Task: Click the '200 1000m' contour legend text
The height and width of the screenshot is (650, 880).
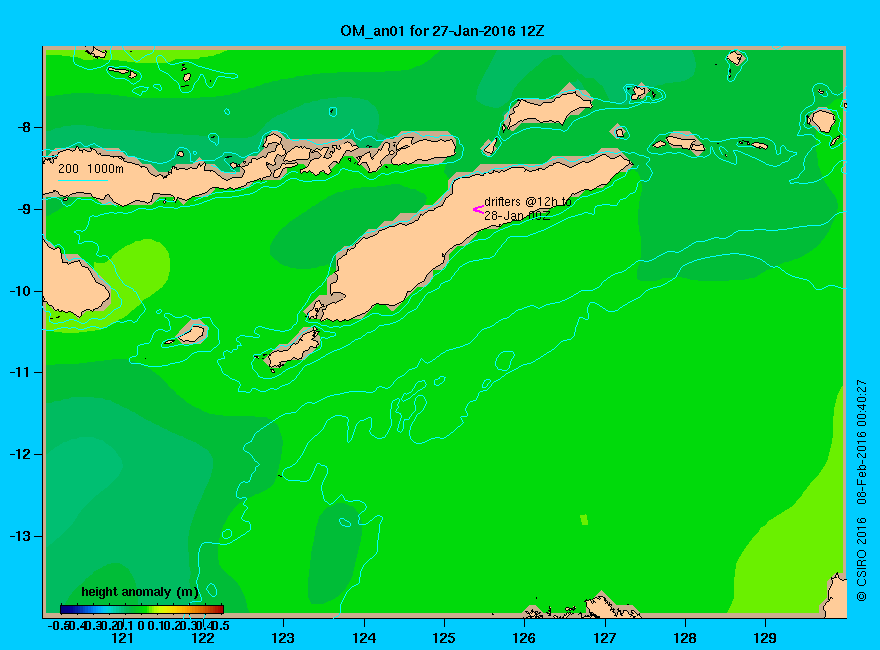Action: pos(91,168)
